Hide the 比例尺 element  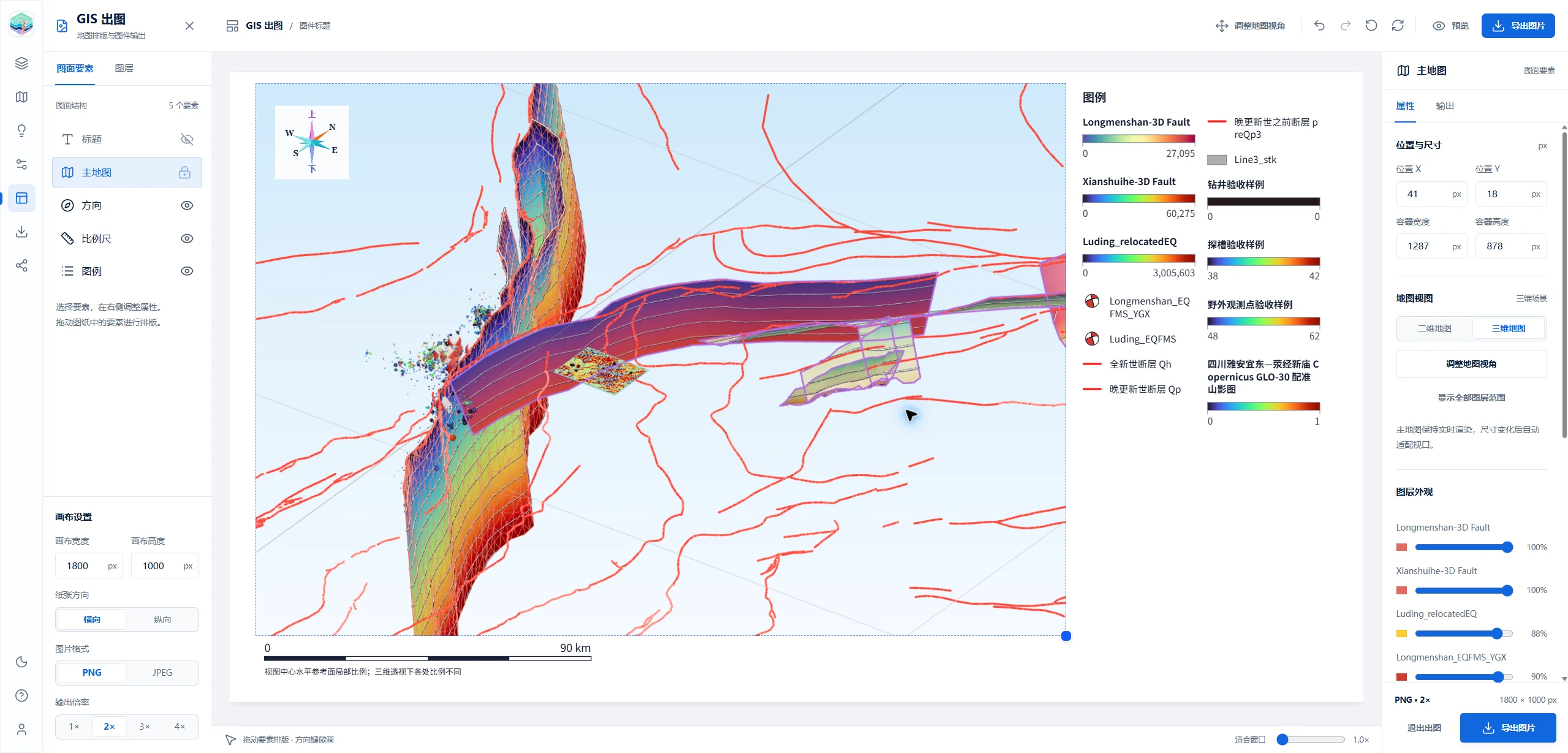[x=187, y=239]
